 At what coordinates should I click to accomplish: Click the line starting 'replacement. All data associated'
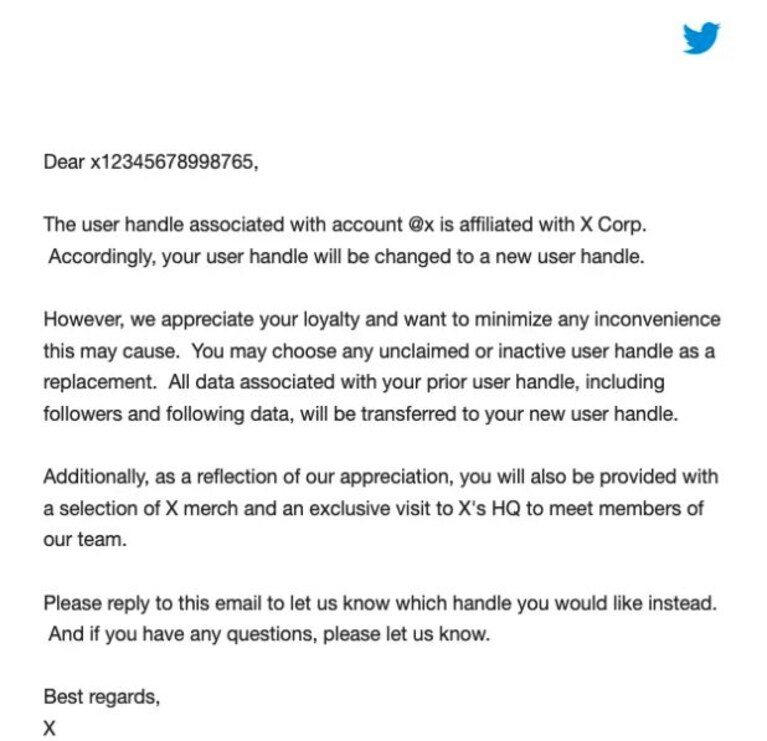pyautogui.click(x=354, y=382)
